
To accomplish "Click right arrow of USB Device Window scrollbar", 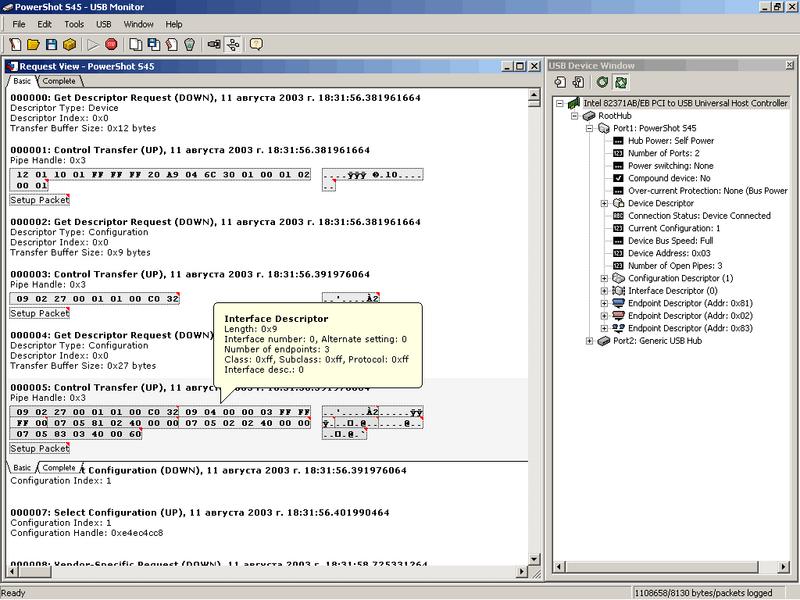I will (x=784, y=567).
